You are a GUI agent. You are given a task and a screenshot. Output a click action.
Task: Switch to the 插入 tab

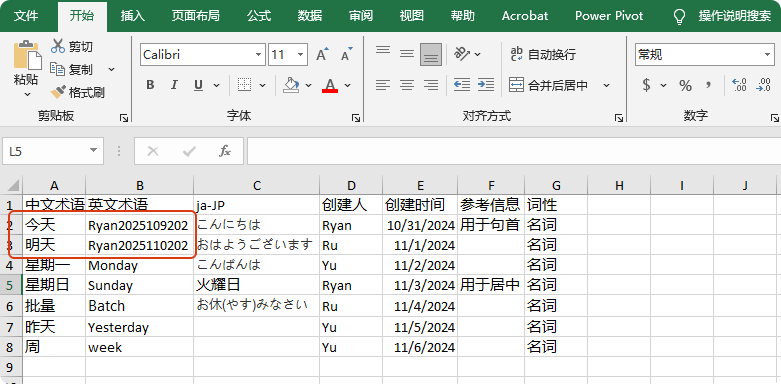pyautogui.click(x=132, y=16)
